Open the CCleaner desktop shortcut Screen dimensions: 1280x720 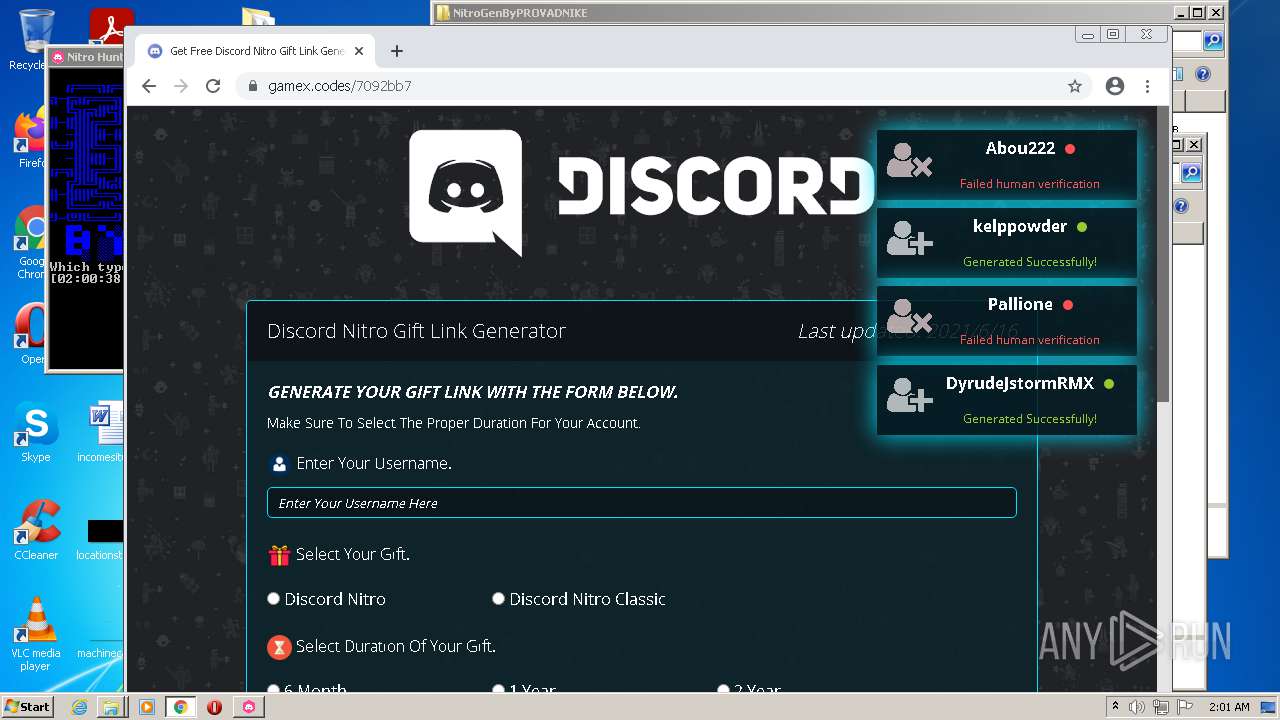(x=36, y=530)
